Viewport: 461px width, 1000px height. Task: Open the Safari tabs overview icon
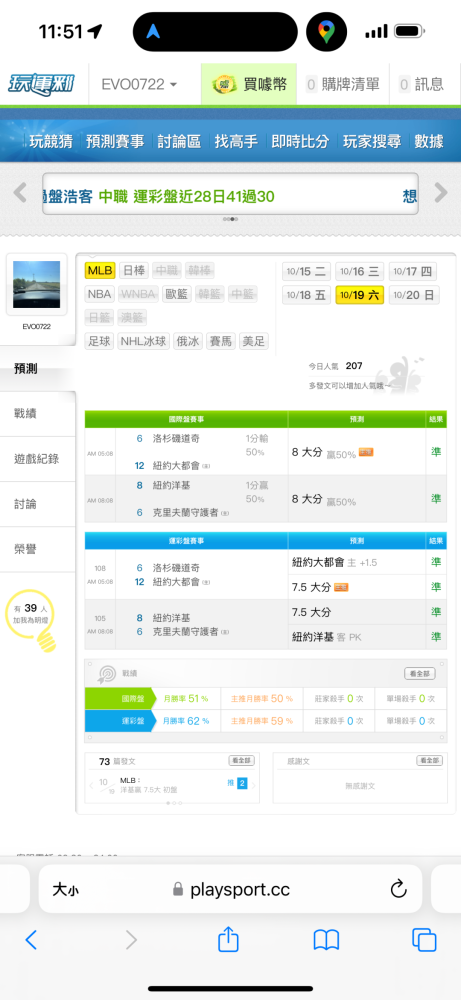(x=424, y=940)
